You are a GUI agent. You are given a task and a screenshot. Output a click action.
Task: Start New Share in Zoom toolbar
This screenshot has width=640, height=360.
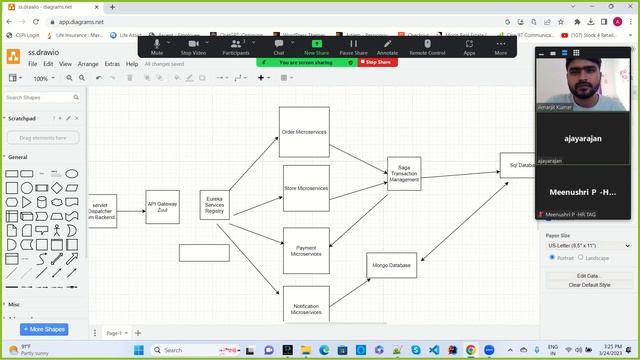point(316,47)
